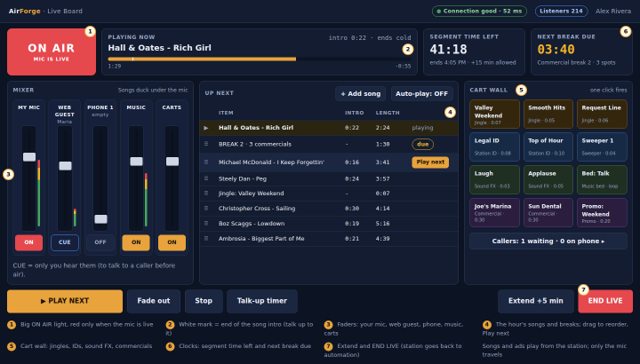Click the drag handle for BREAK 2 row
640x364 pixels.
[x=206, y=144]
